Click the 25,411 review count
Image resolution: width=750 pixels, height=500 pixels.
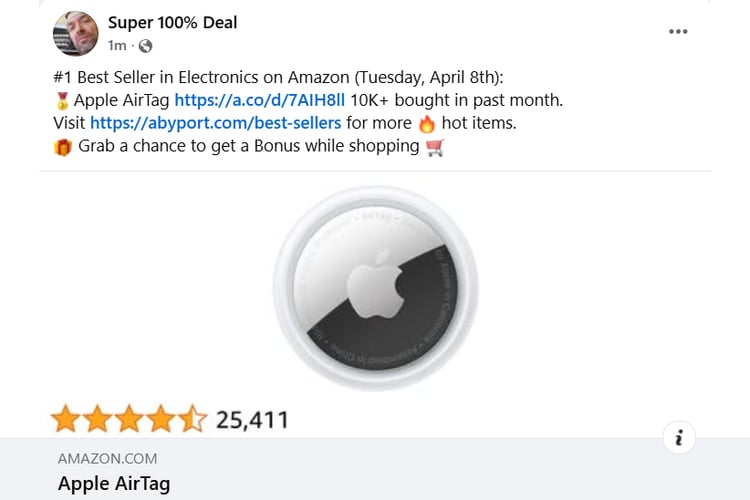[x=252, y=420]
